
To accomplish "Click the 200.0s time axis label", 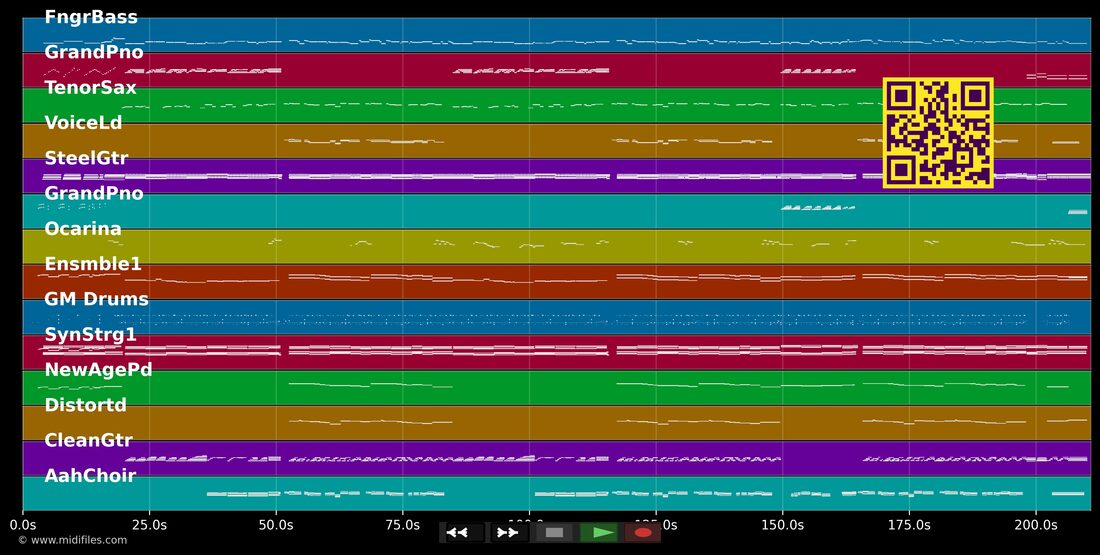I will (x=1036, y=524).
